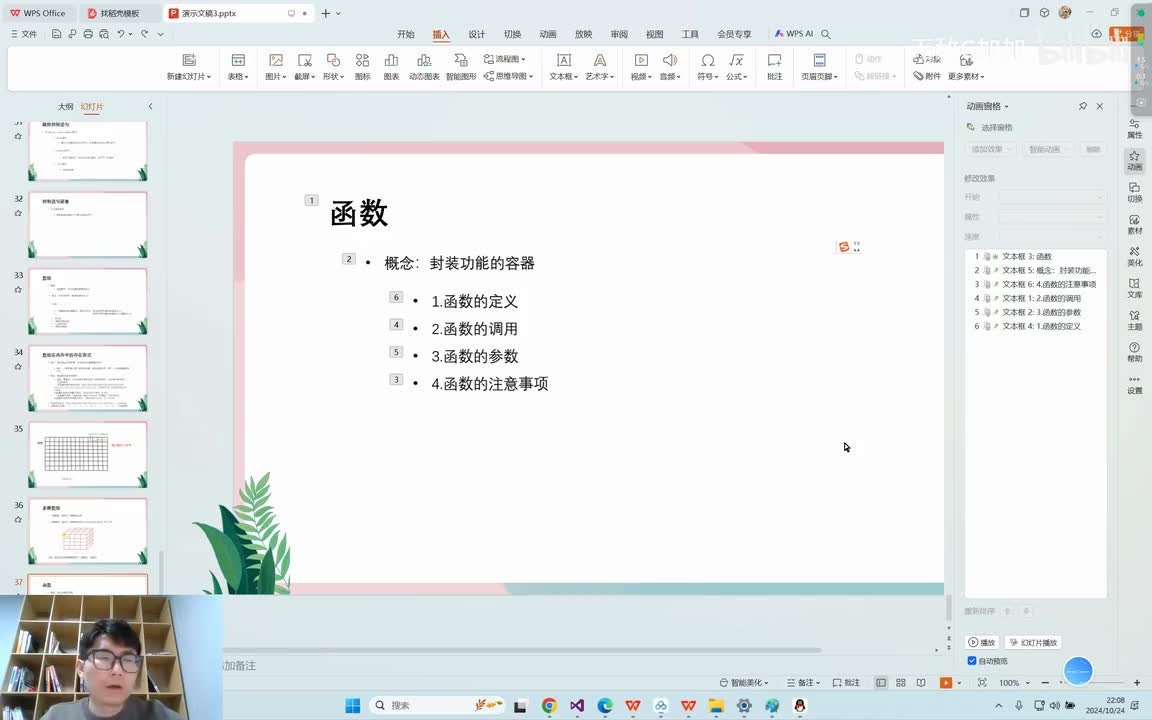
Task: Add a comment with 批注 ribbon icon
Action: pyautogui.click(x=774, y=60)
